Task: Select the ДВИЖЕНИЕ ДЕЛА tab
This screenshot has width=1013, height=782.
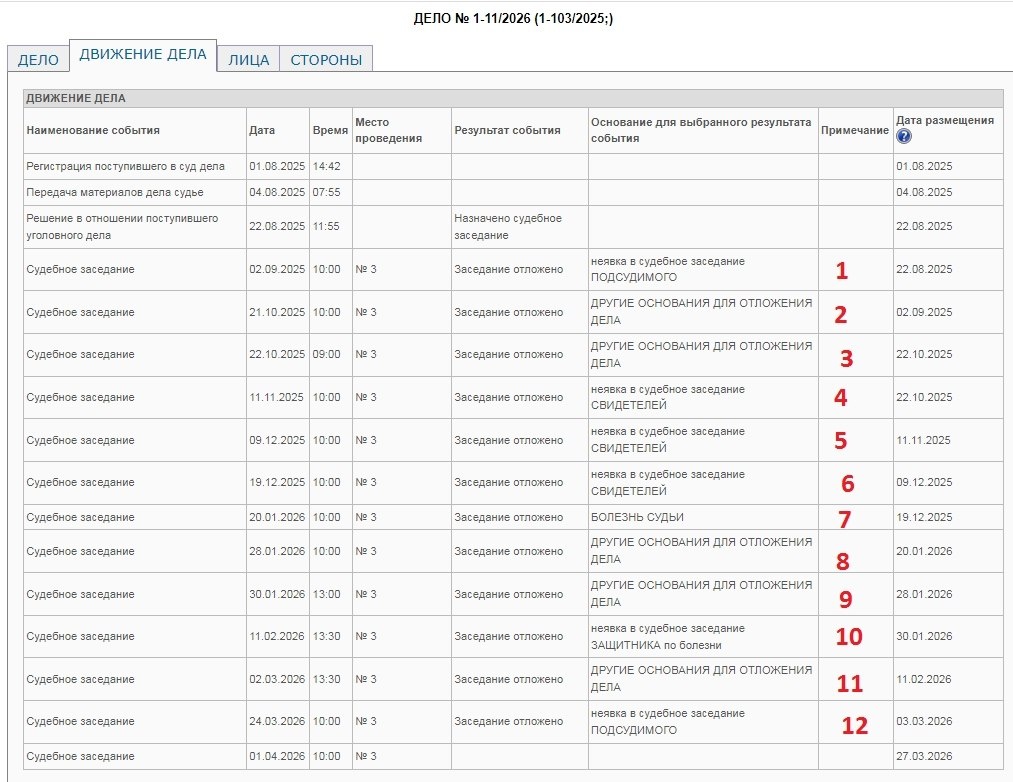Action: click(143, 55)
